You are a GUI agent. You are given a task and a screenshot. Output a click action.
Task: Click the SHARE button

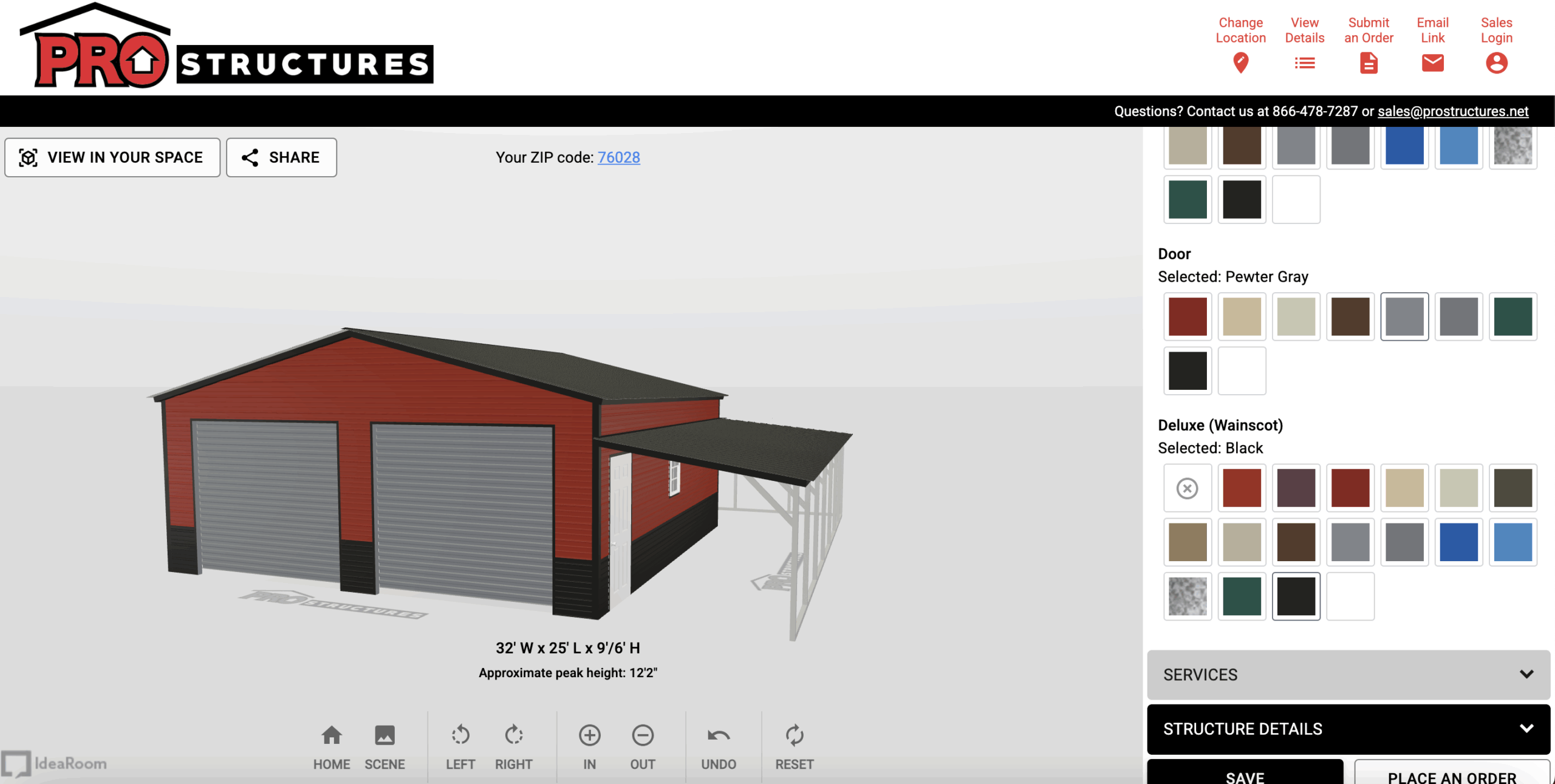click(281, 157)
